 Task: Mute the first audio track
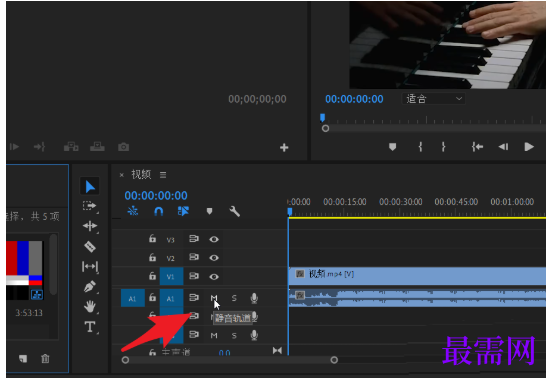(x=214, y=299)
